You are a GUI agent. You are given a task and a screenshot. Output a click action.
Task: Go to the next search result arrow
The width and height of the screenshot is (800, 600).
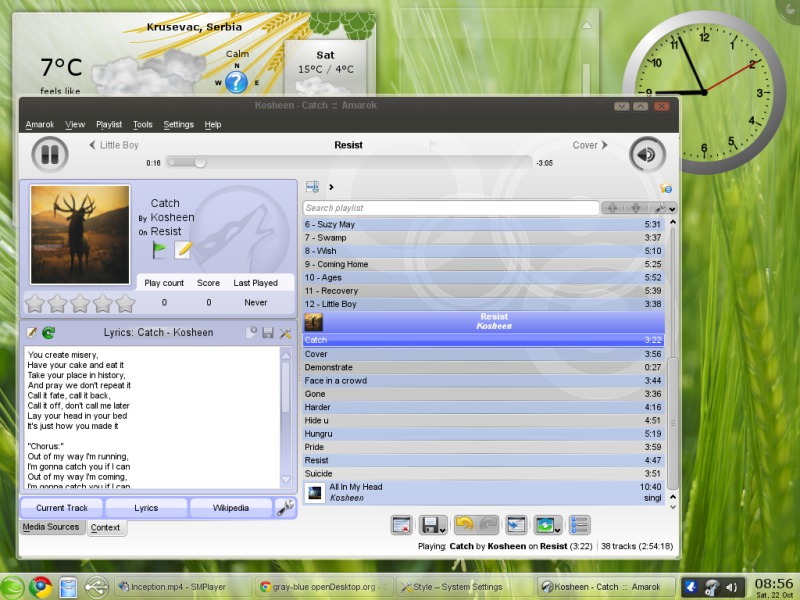coord(636,208)
